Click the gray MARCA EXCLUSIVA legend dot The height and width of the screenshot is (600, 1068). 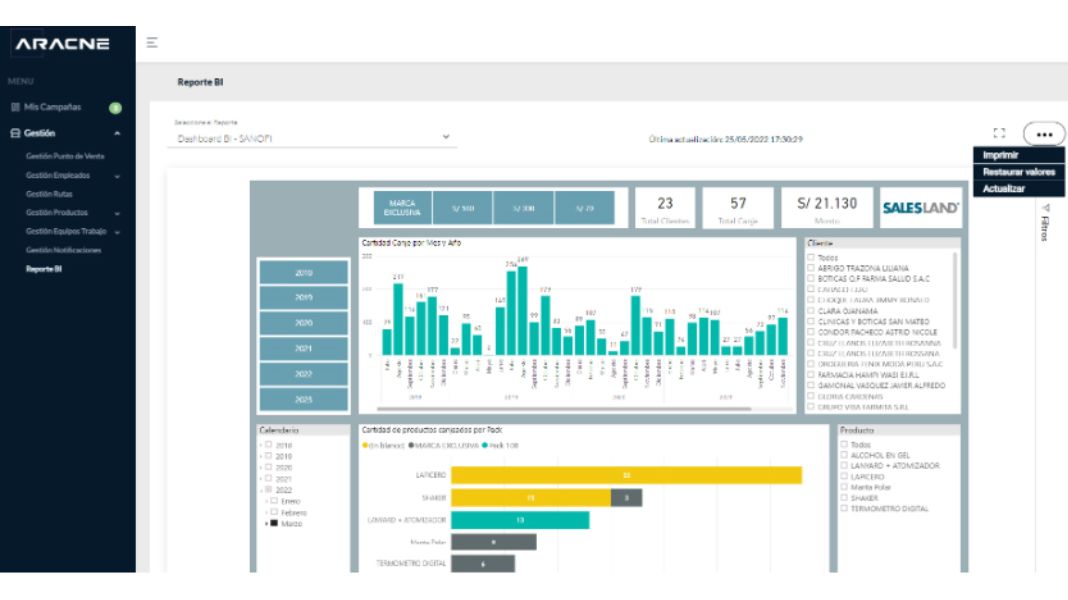point(411,445)
